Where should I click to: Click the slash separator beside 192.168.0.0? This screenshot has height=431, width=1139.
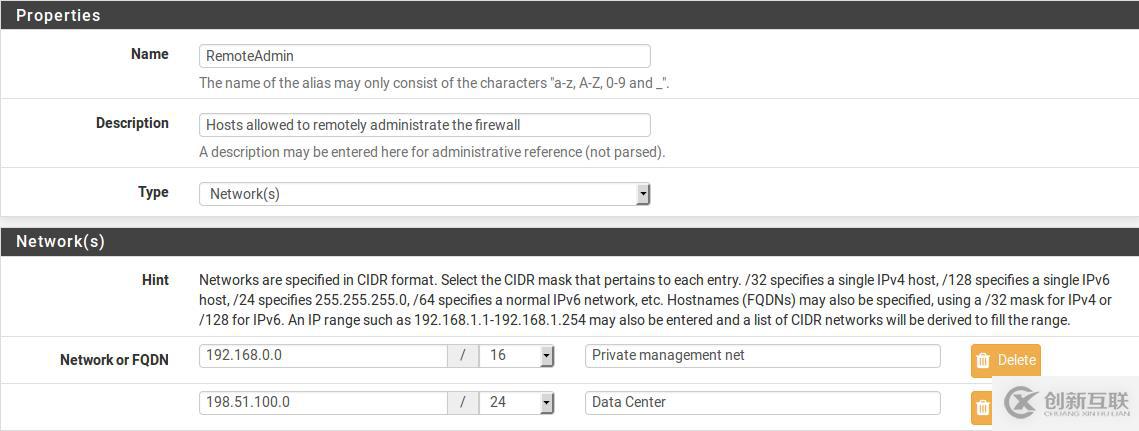[x=463, y=356]
